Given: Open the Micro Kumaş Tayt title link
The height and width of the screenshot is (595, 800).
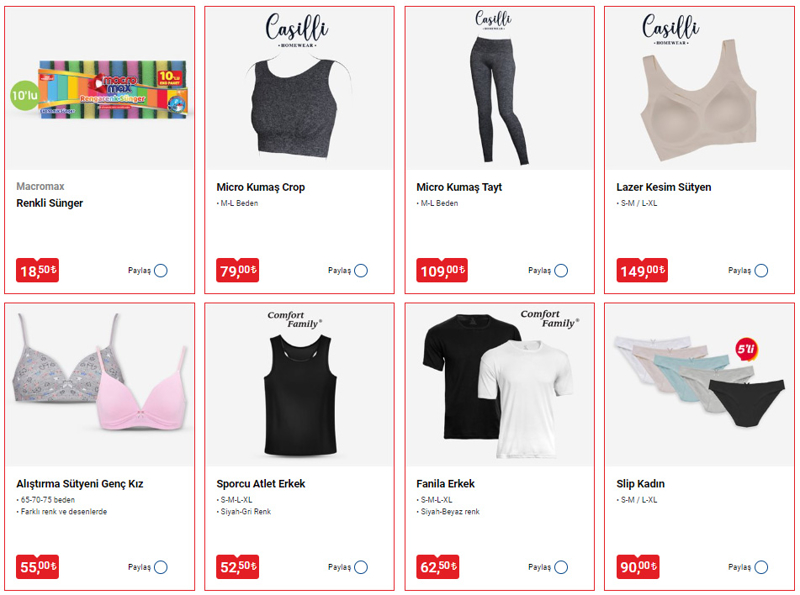Looking at the screenshot, I should [459, 187].
